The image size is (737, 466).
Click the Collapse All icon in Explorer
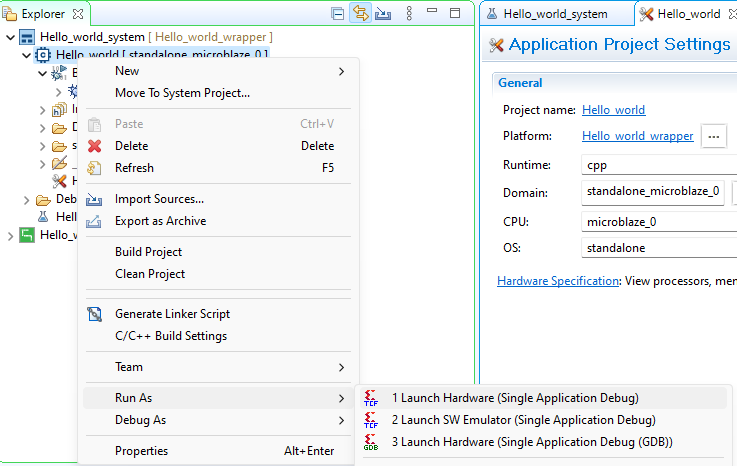tap(338, 14)
